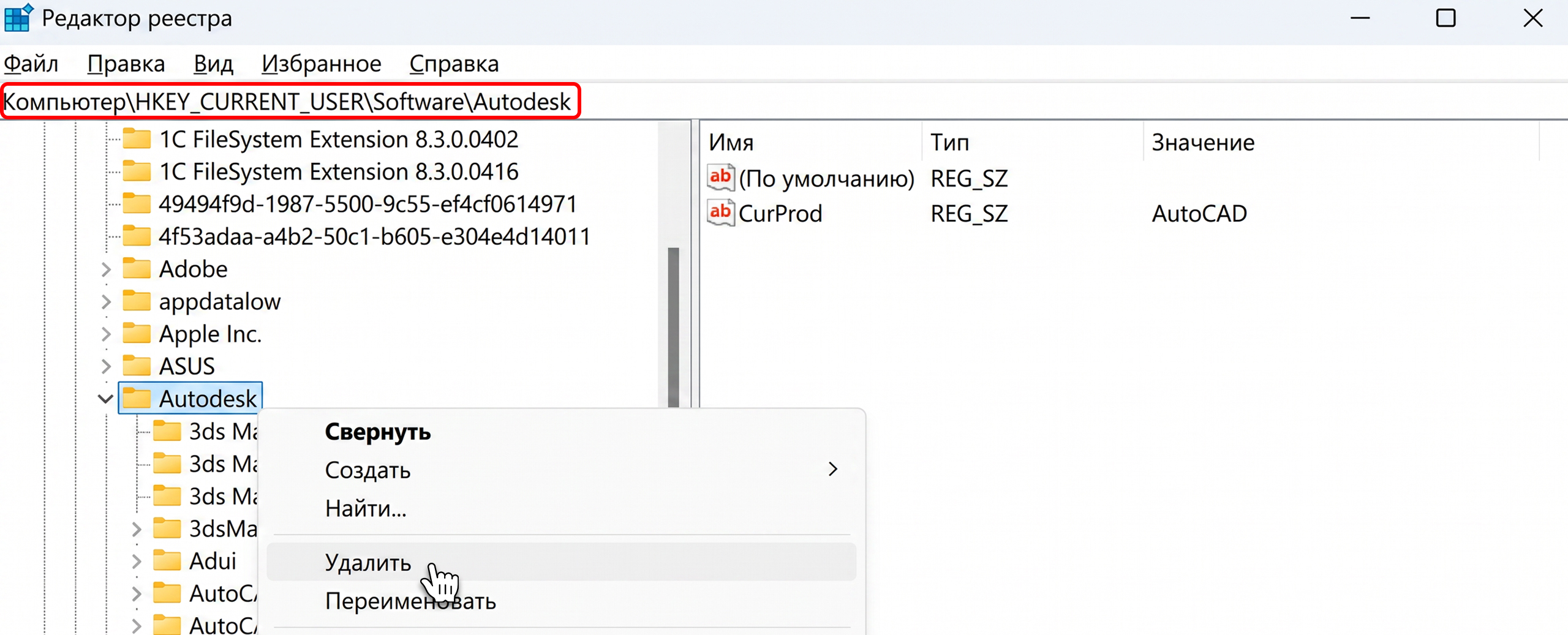Click the tree pane vertical scrollbar thumb
The image size is (1568, 635).
[674, 327]
